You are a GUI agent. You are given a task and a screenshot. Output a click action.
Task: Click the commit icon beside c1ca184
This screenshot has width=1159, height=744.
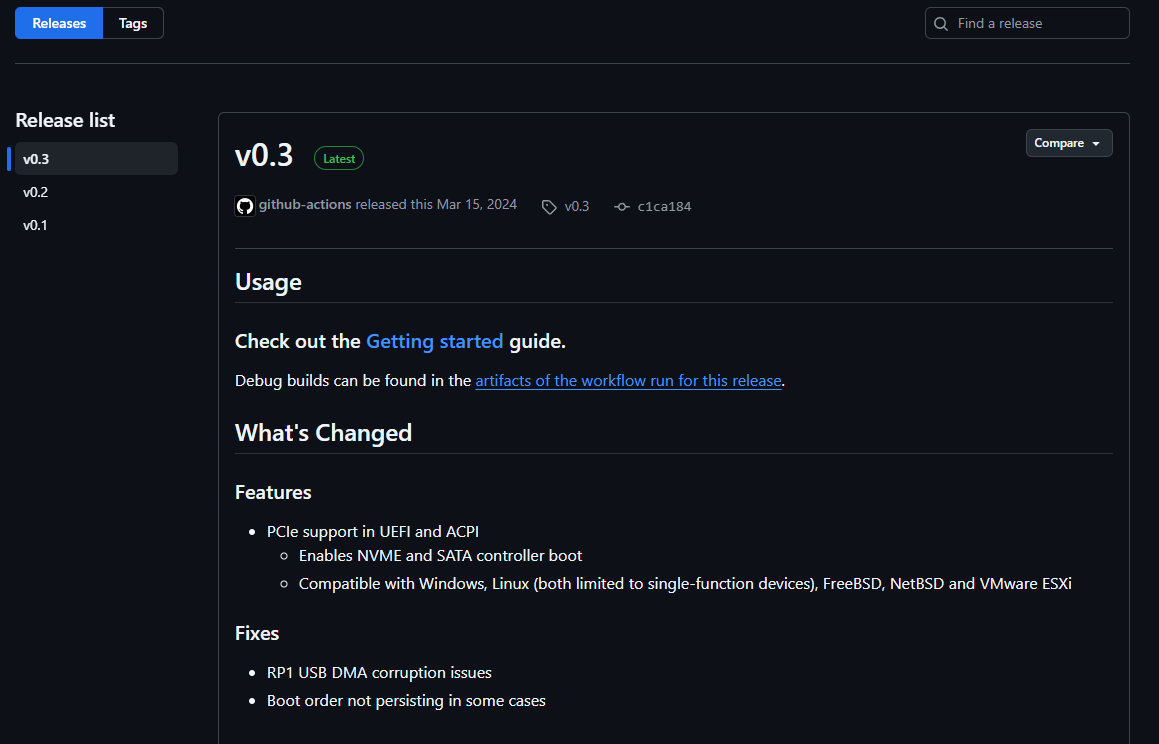pos(622,207)
